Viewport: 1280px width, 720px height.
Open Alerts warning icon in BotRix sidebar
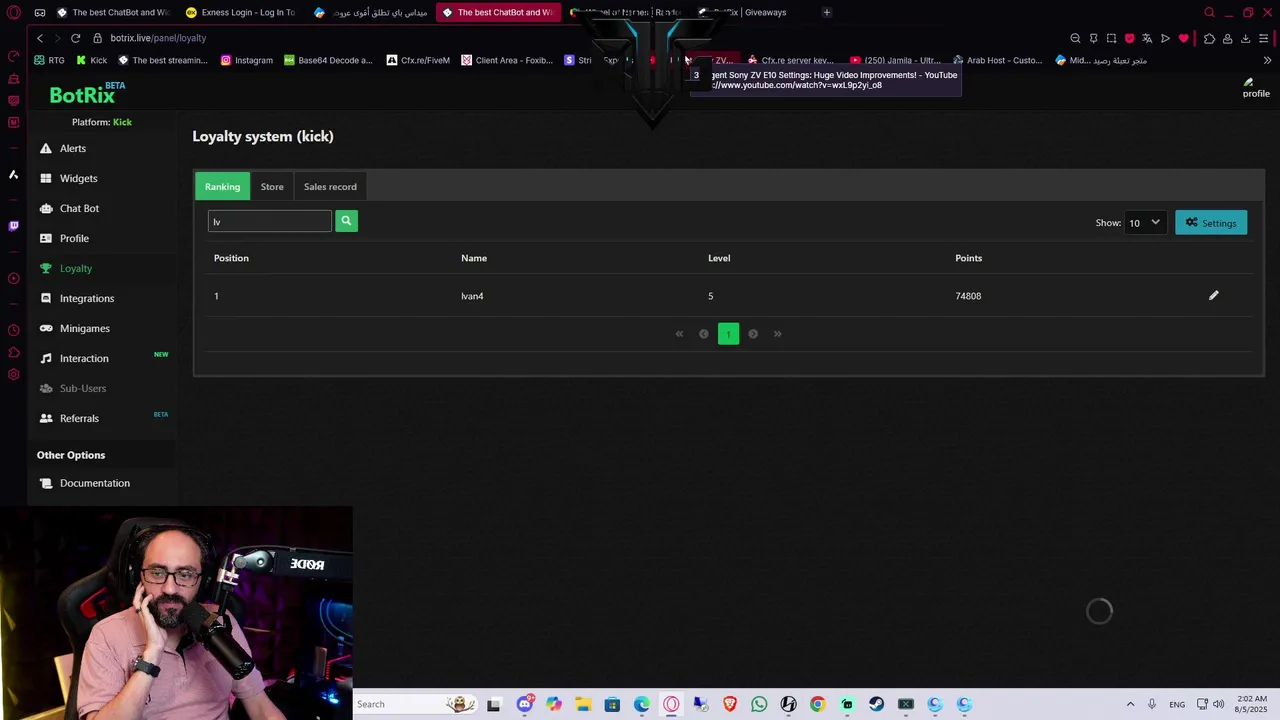[x=45, y=148]
